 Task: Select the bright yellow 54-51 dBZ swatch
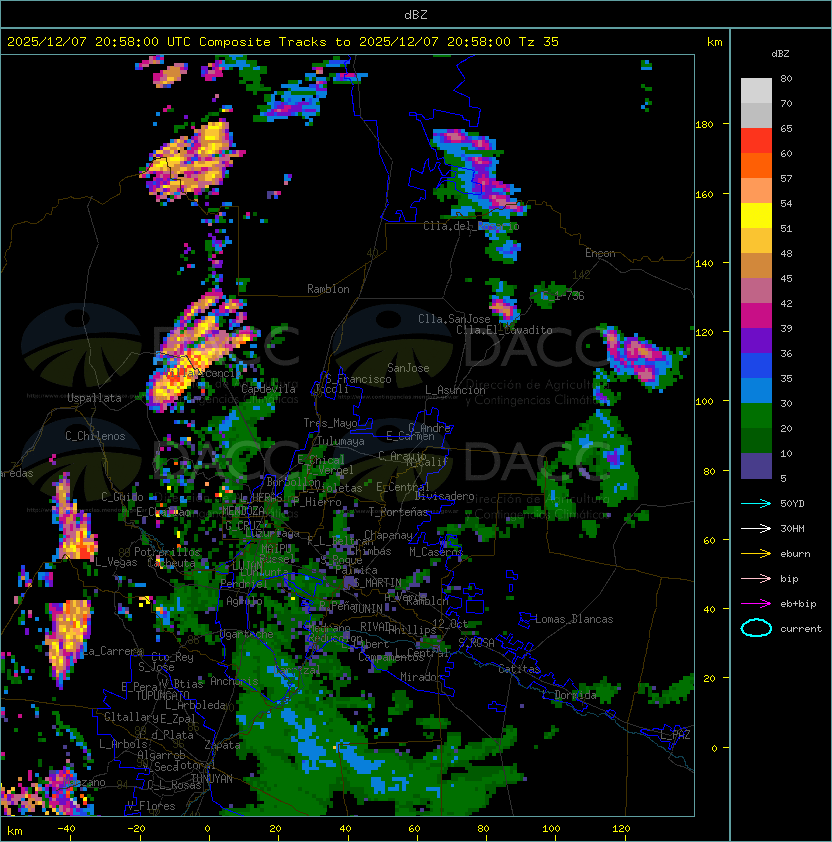pyautogui.click(x=756, y=216)
